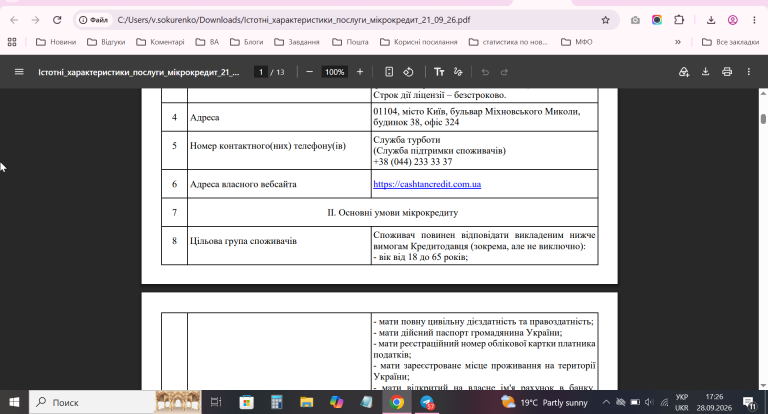Click the page number input field
The width and height of the screenshot is (768, 414).
(261, 72)
